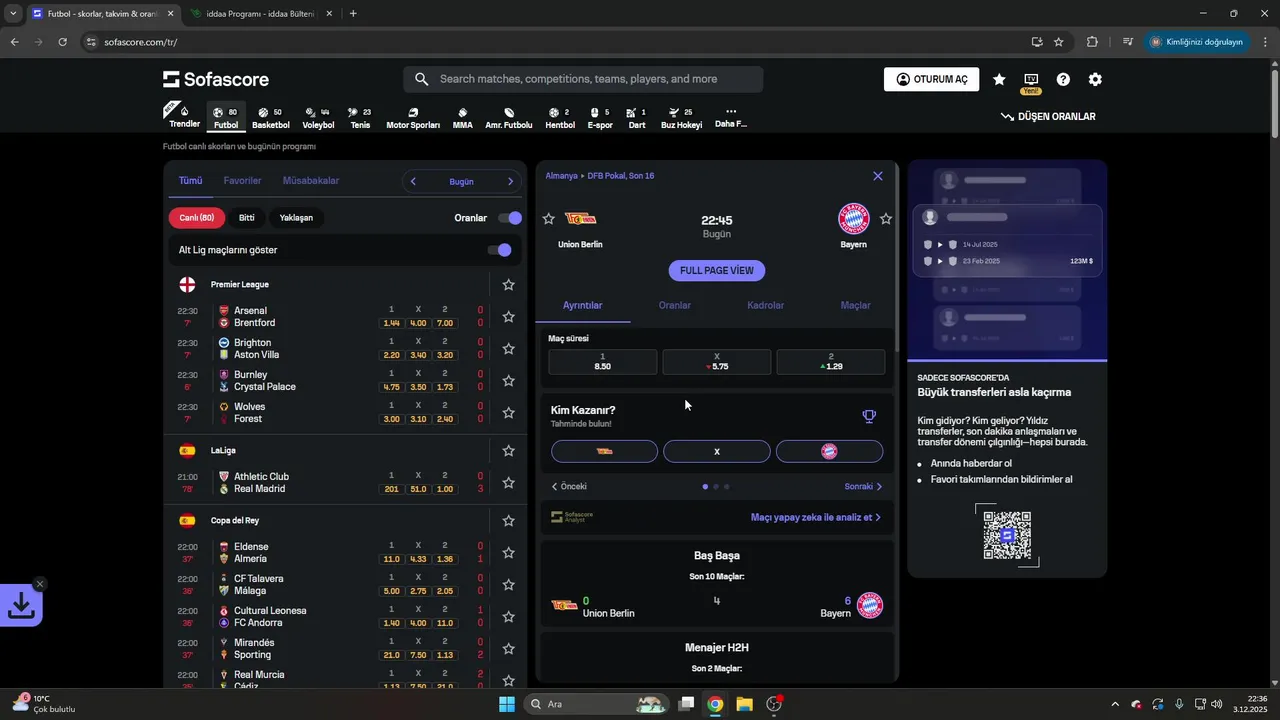
Task: Click the Sofascore search field
Action: 583,79
